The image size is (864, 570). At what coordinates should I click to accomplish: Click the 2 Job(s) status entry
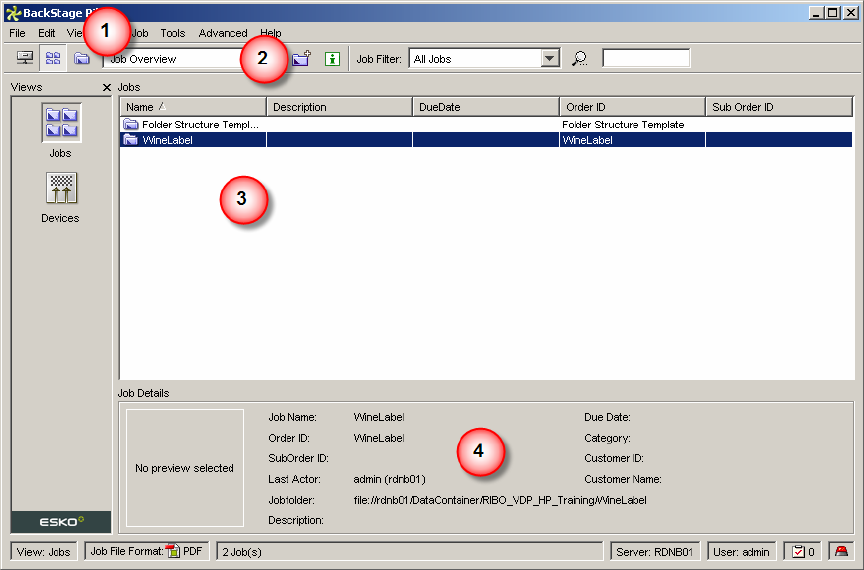click(410, 551)
